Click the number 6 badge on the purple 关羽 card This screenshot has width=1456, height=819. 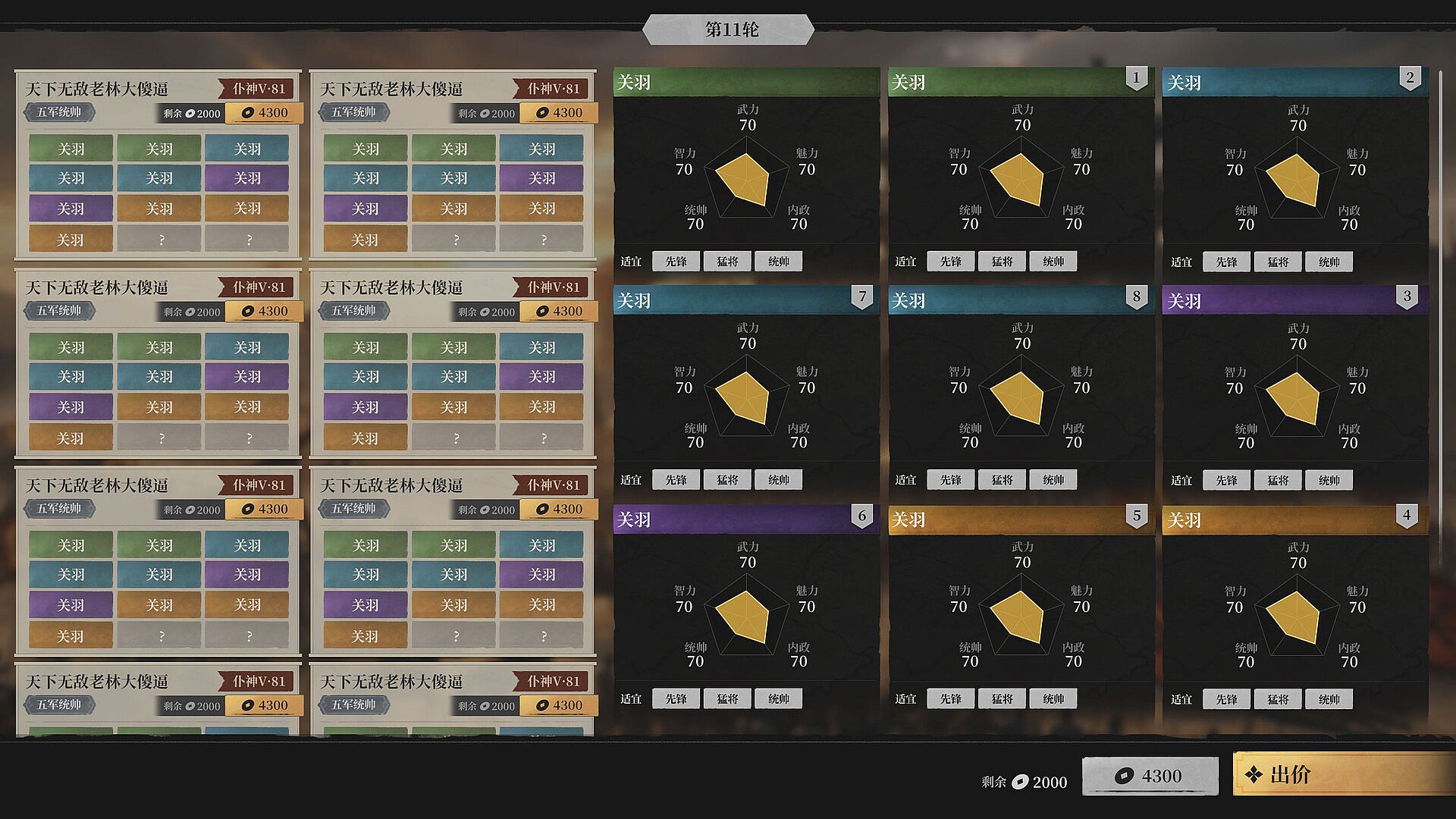point(861,516)
